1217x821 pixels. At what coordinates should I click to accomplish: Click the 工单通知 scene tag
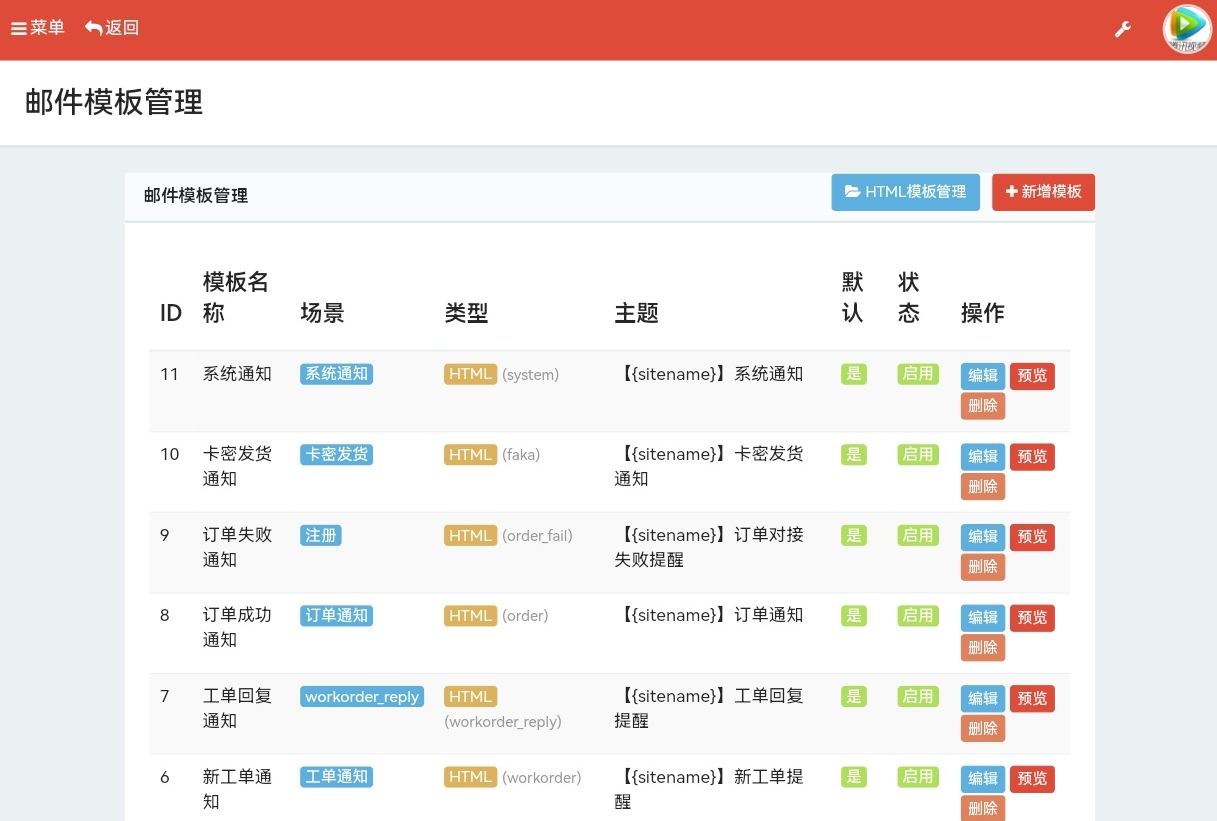(x=336, y=776)
